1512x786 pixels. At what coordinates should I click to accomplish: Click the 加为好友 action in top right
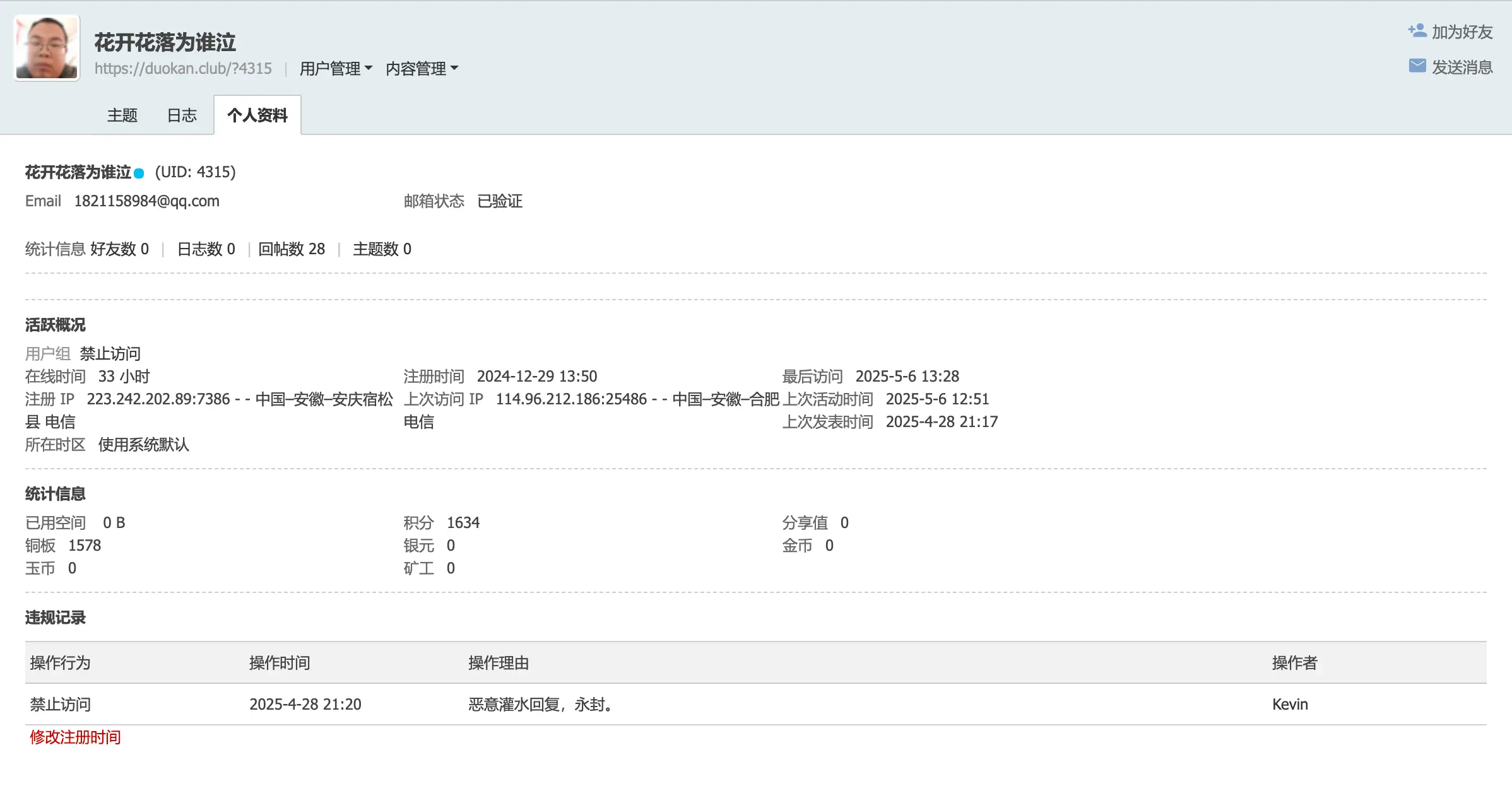1463,31
